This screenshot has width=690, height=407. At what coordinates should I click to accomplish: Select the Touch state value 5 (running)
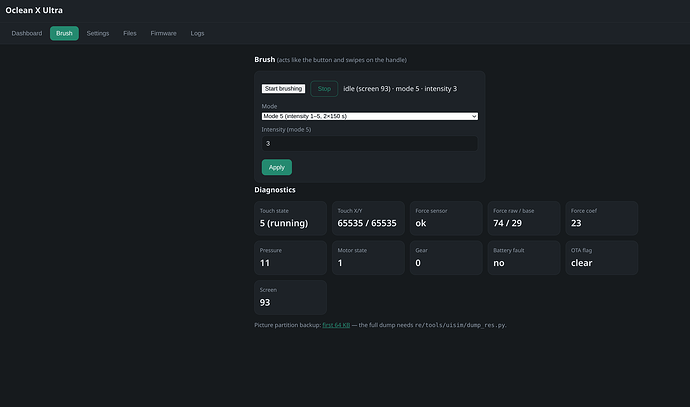click(x=284, y=223)
